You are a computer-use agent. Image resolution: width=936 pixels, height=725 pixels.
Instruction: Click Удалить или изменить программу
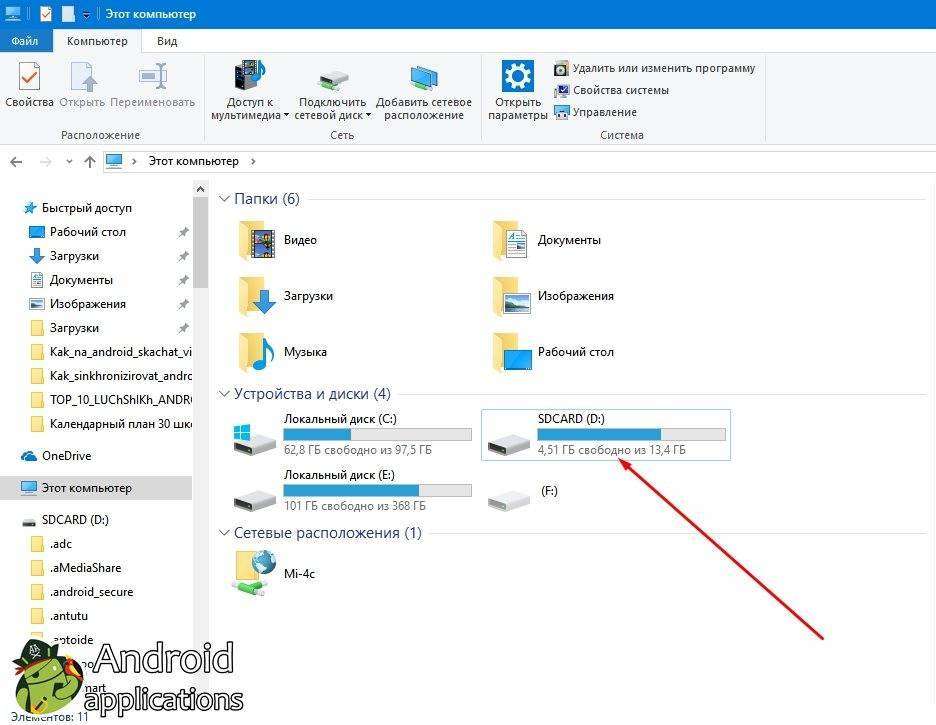(655, 68)
